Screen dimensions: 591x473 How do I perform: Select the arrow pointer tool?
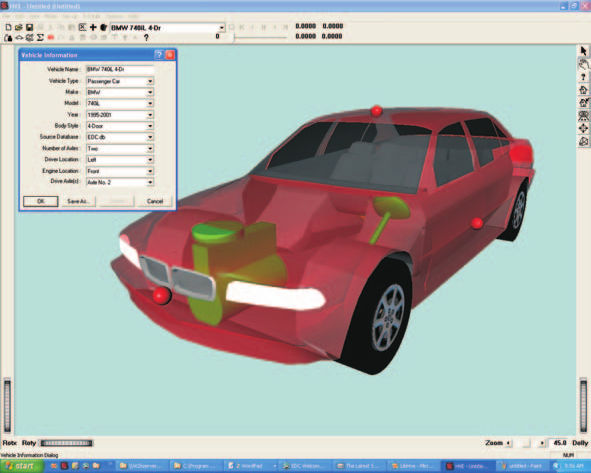pos(583,51)
